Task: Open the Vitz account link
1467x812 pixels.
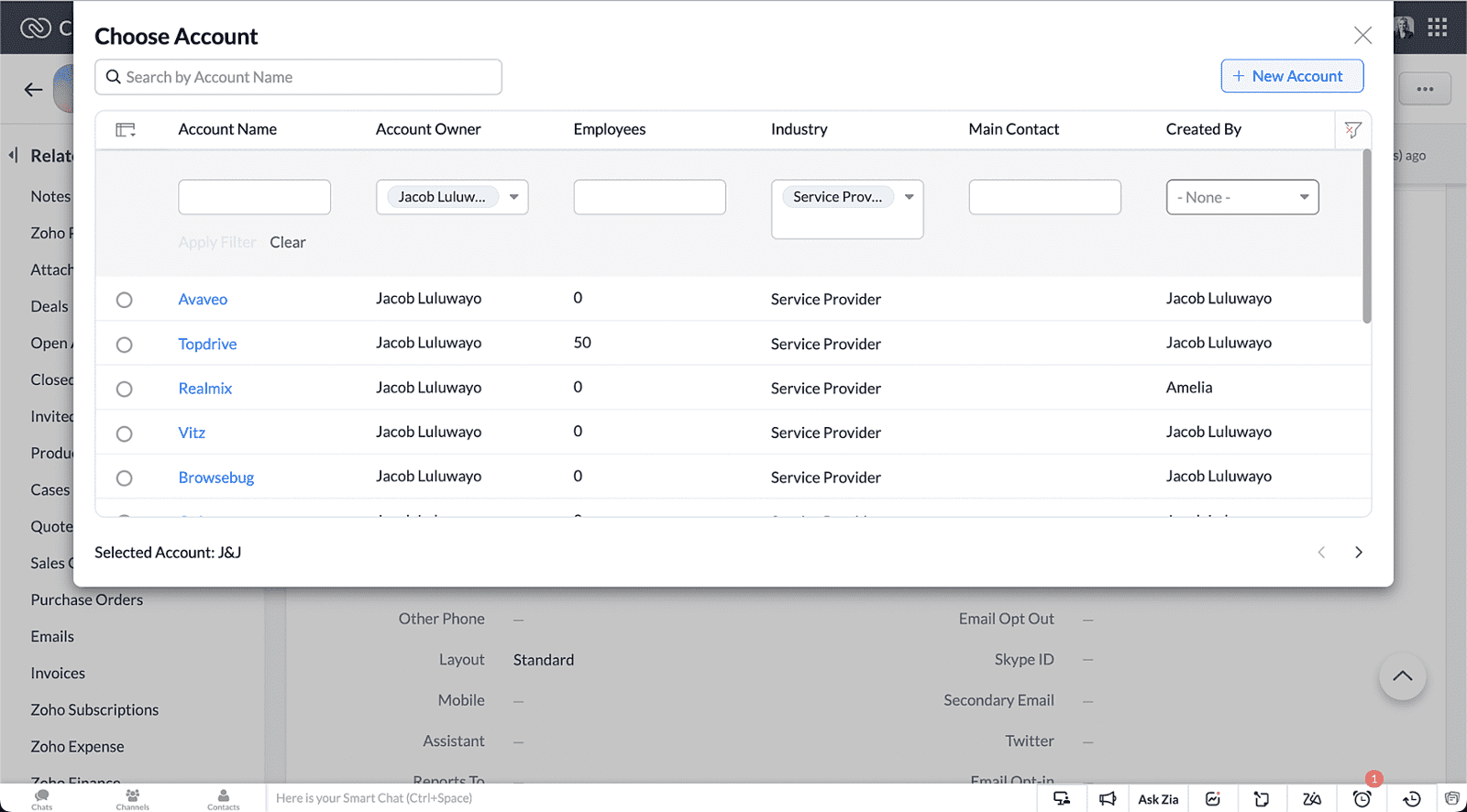Action: (192, 433)
